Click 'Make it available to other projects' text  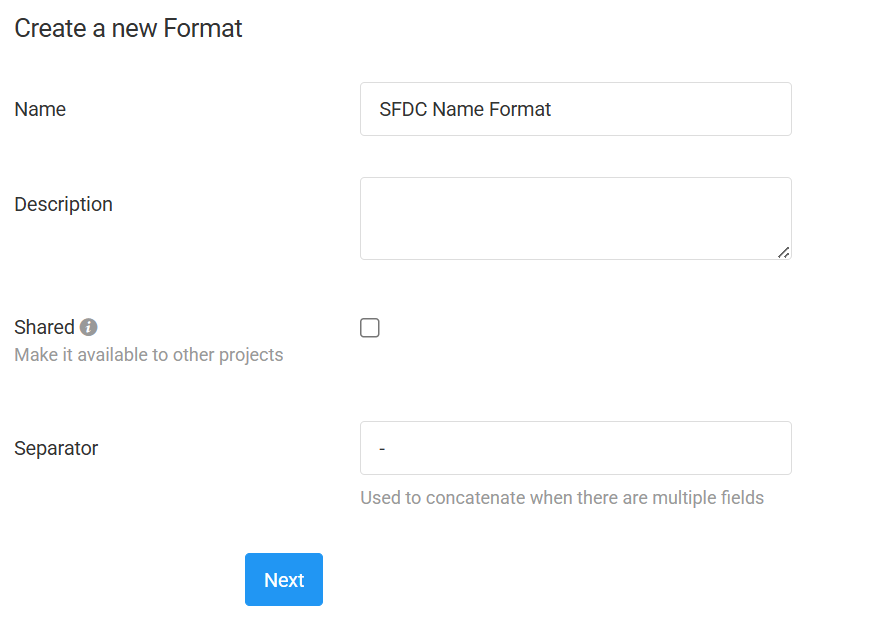coord(149,355)
